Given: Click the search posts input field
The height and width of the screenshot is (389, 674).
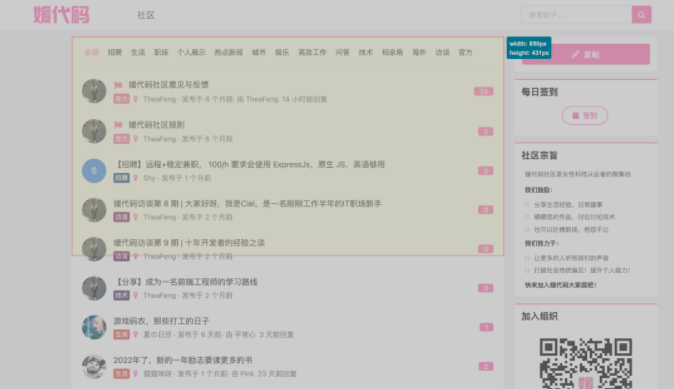Looking at the screenshot, I should (576, 15).
